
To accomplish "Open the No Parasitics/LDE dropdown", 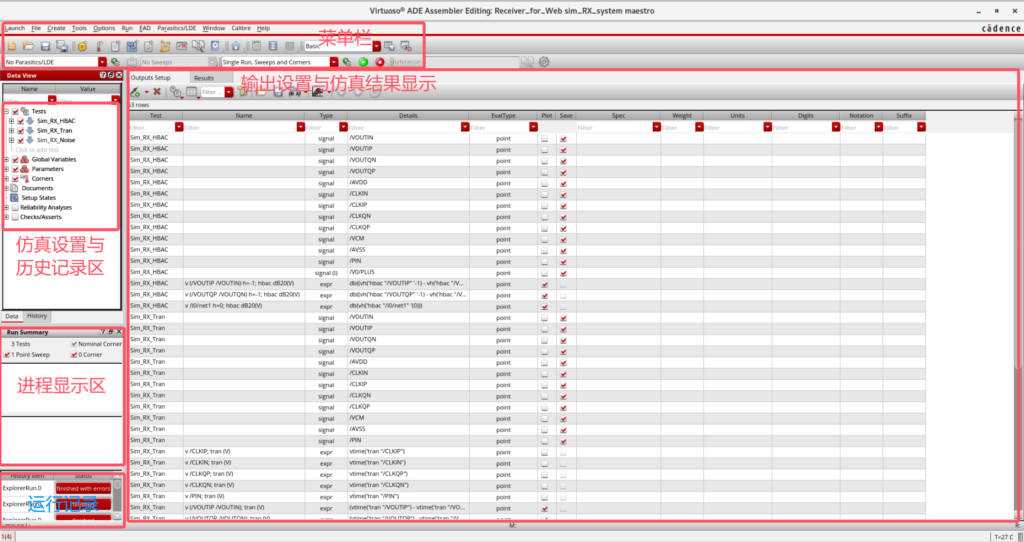I will pos(103,61).
